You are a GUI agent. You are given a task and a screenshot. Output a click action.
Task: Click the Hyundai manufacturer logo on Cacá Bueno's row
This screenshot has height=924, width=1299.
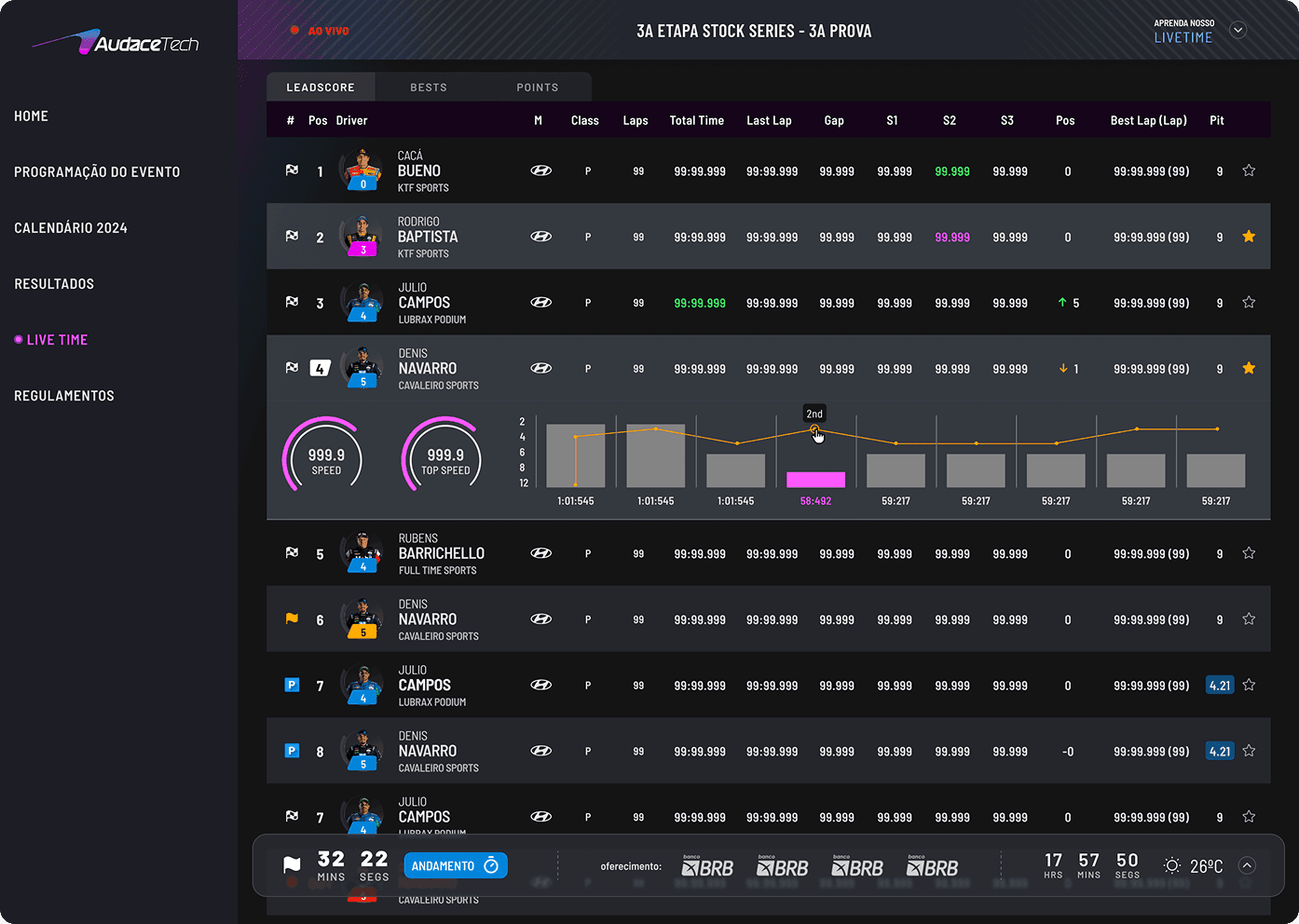pyautogui.click(x=540, y=170)
